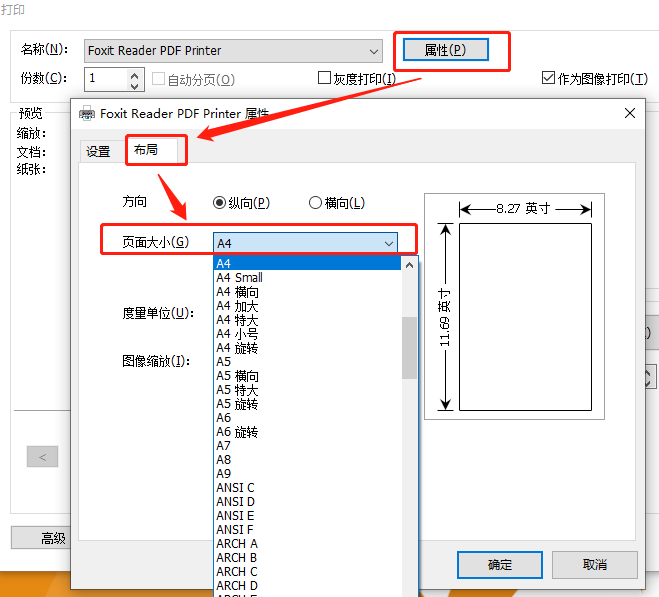
Task: Pick A4 加大 from the list
Action: coord(308,306)
